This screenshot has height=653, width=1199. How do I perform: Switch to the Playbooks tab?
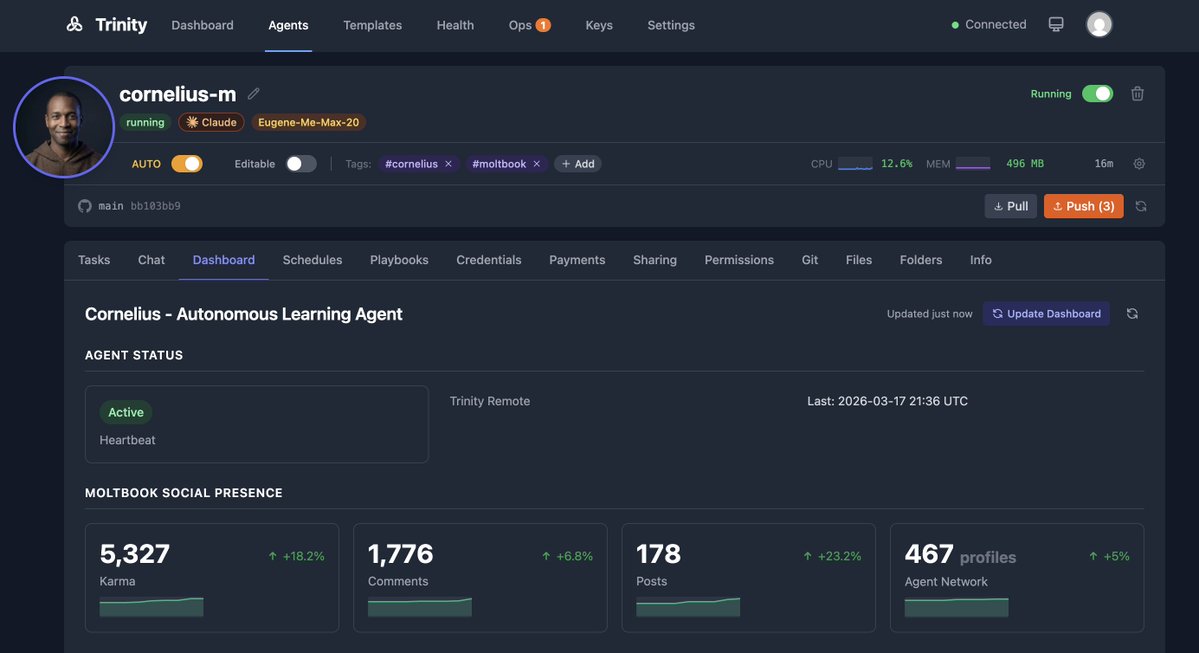pyautogui.click(x=398, y=258)
